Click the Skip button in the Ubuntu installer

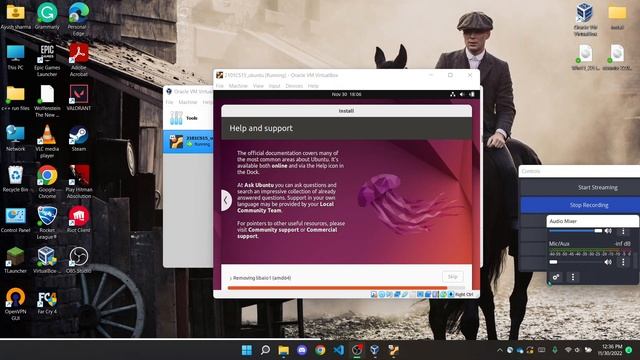pos(453,277)
